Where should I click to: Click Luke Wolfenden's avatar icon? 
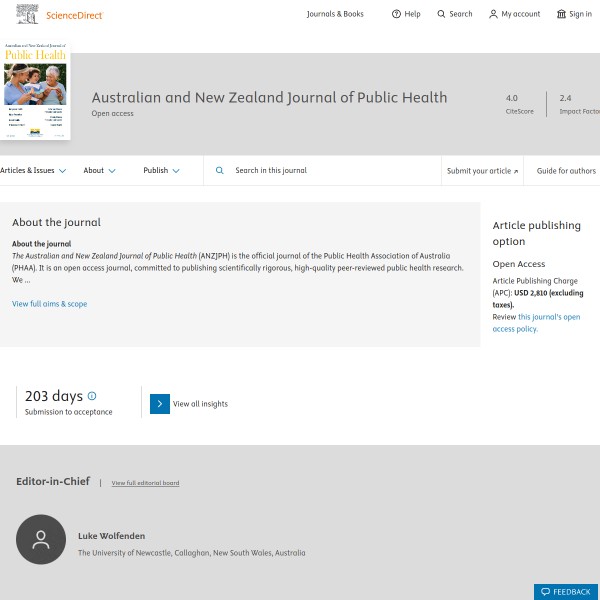click(x=41, y=540)
